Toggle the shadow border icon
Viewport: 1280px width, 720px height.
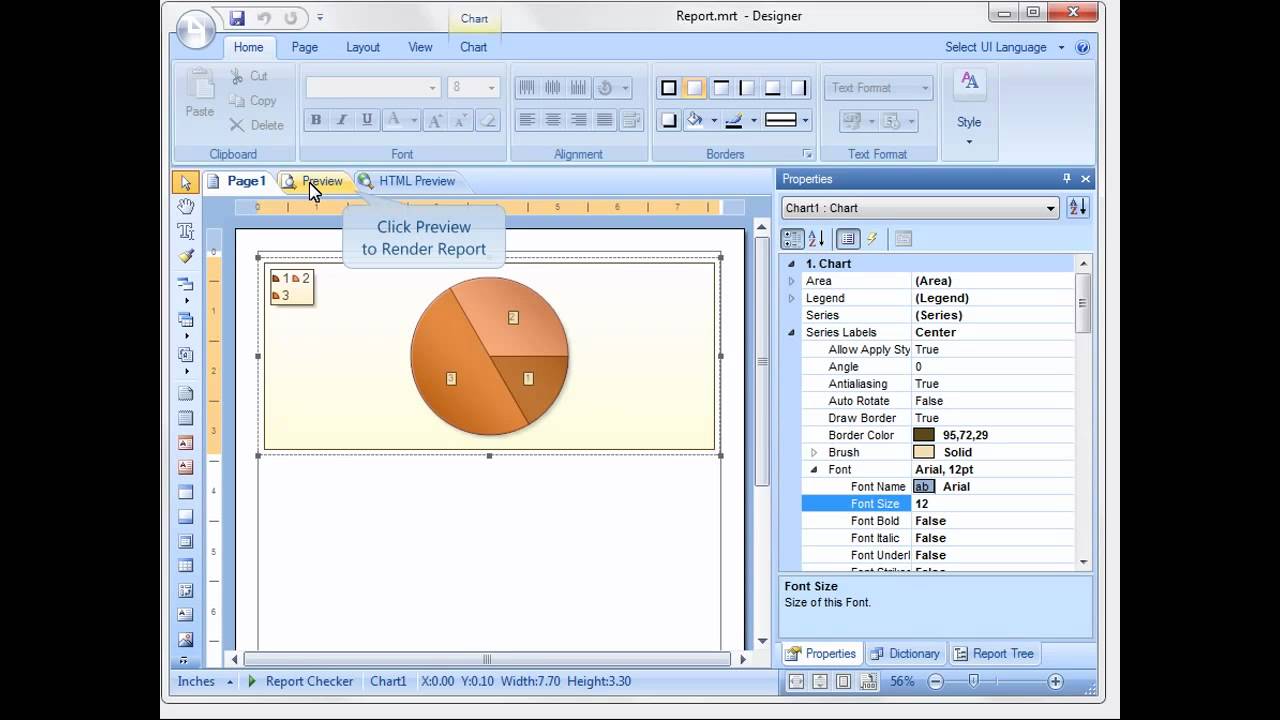pos(669,120)
